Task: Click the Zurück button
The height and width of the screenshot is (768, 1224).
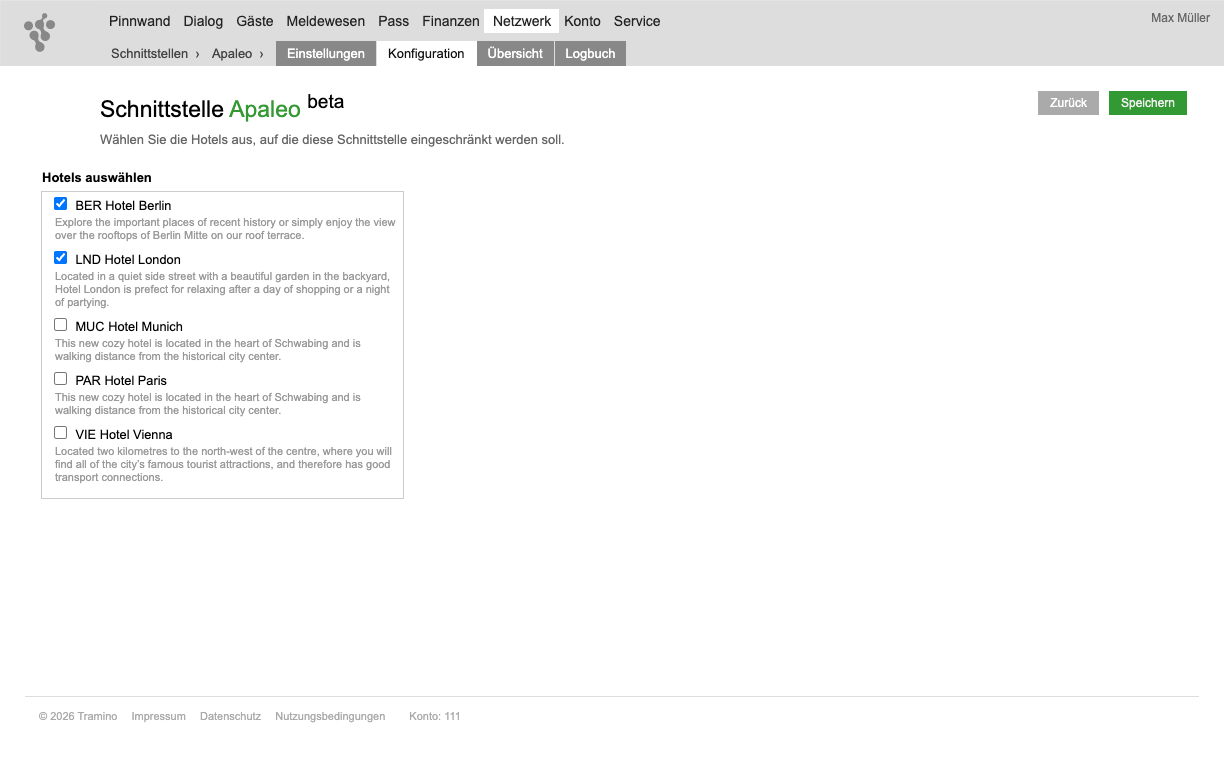Action: 1069,103
